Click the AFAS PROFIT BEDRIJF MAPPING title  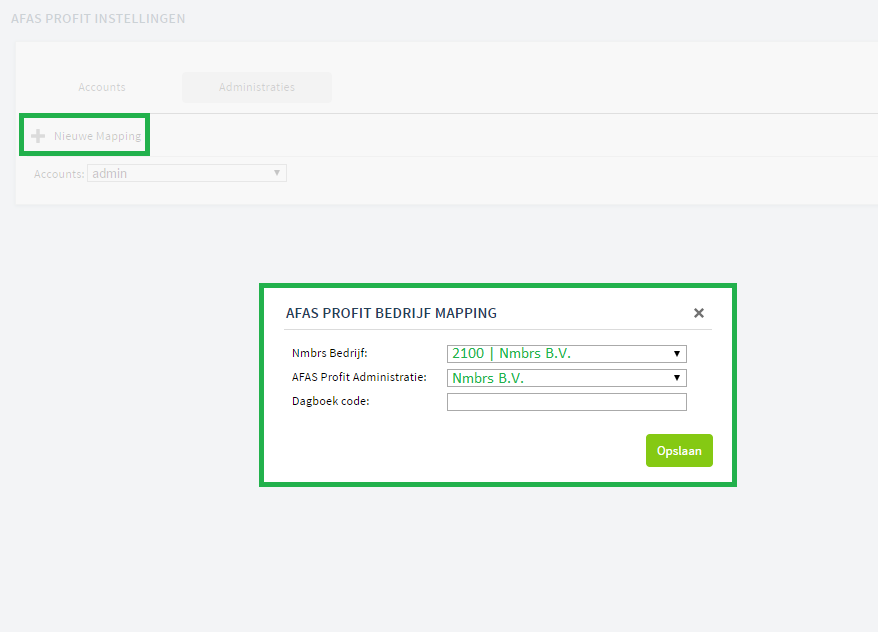391,313
